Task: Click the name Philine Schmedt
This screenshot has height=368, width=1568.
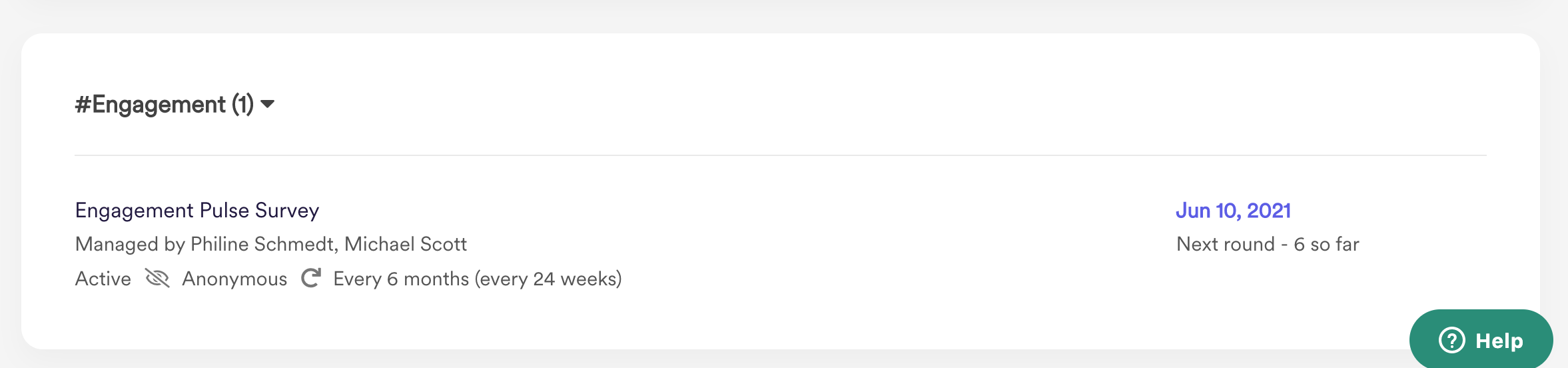Action: pyautogui.click(x=264, y=244)
